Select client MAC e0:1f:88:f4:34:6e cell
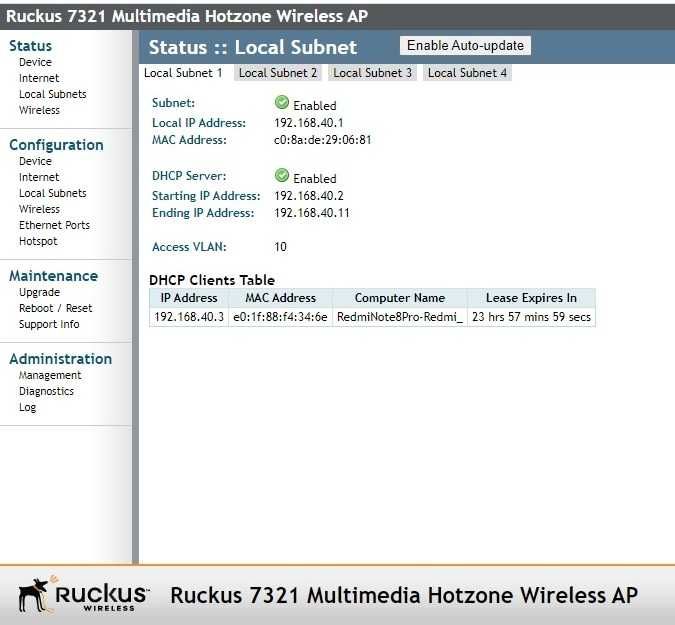Screen dimensions: 675x625 coord(280,317)
